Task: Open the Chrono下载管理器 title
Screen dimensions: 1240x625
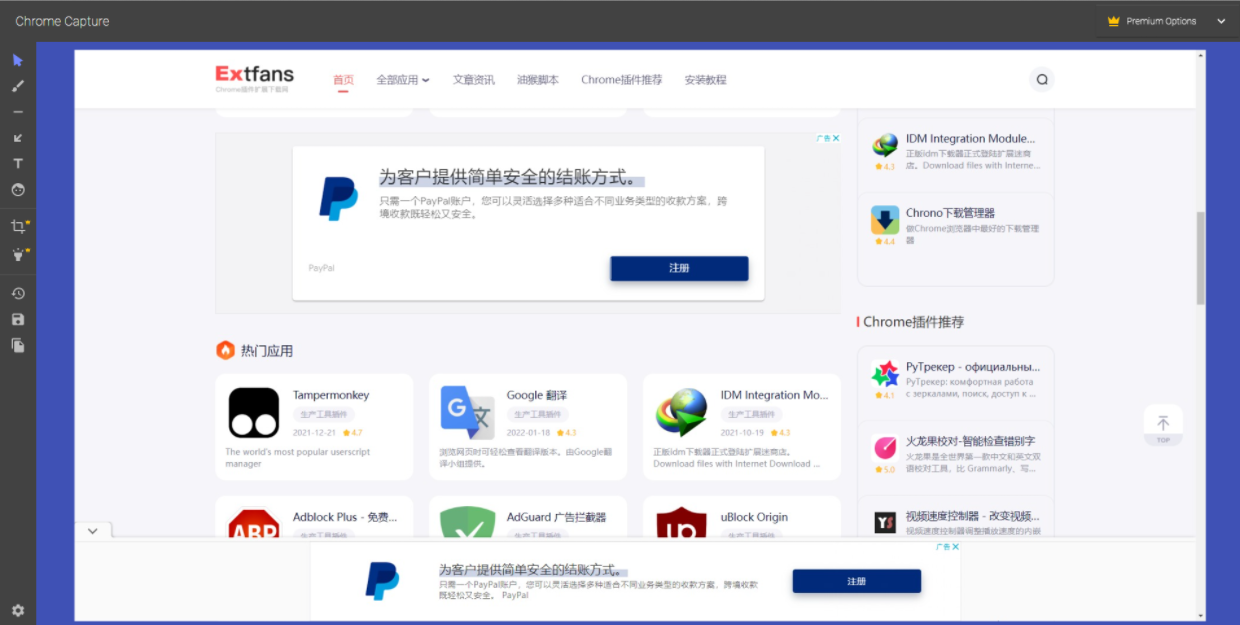Action: pos(950,213)
